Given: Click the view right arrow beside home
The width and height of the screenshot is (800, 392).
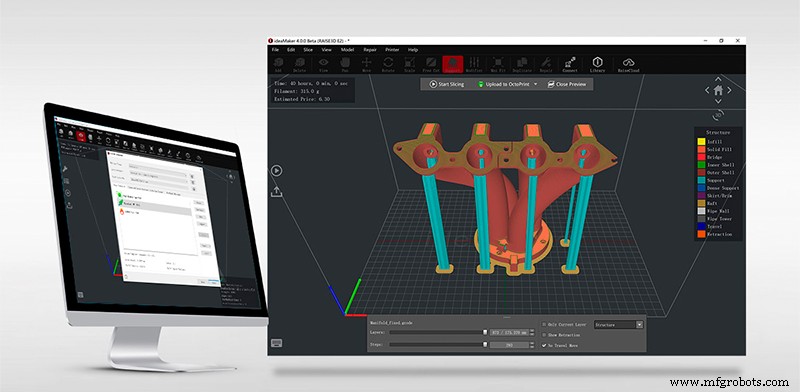Looking at the screenshot, I should (x=729, y=90).
